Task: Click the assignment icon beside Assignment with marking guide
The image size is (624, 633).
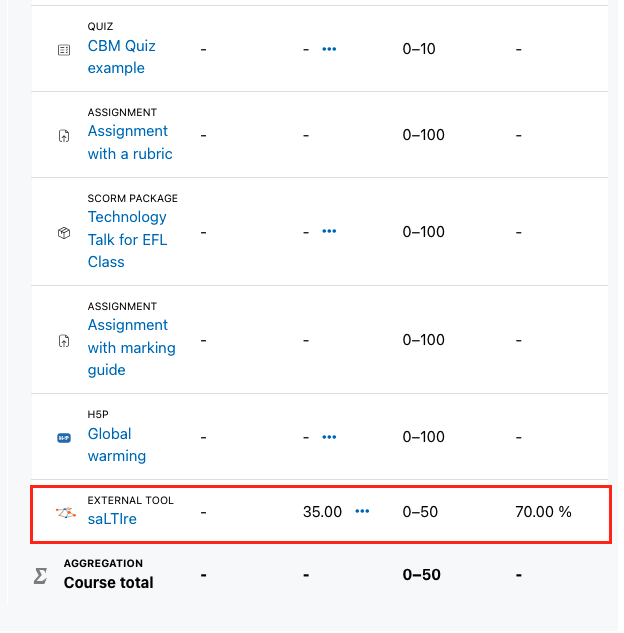Action: pos(64,341)
